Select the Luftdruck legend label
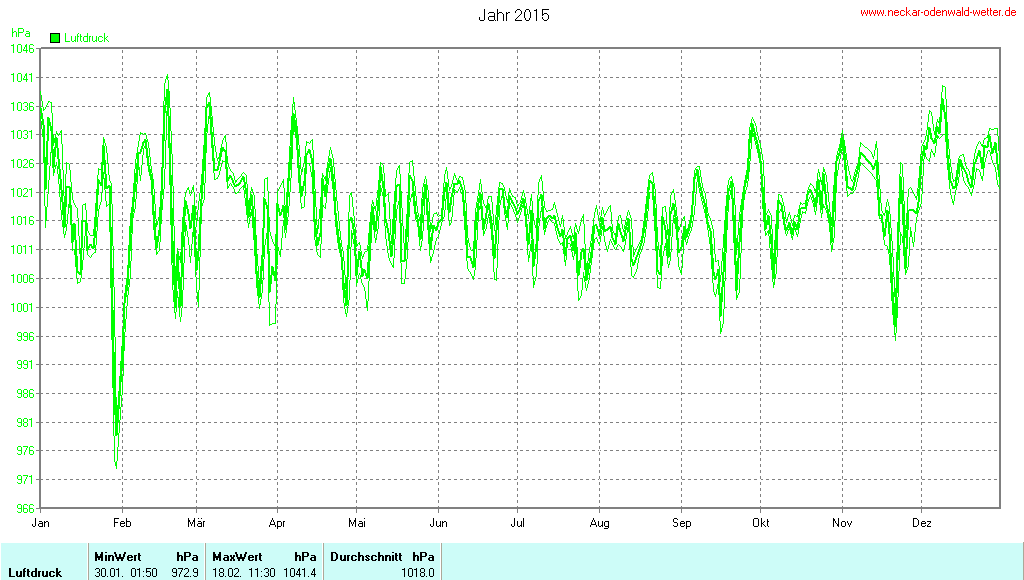 tap(86, 38)
